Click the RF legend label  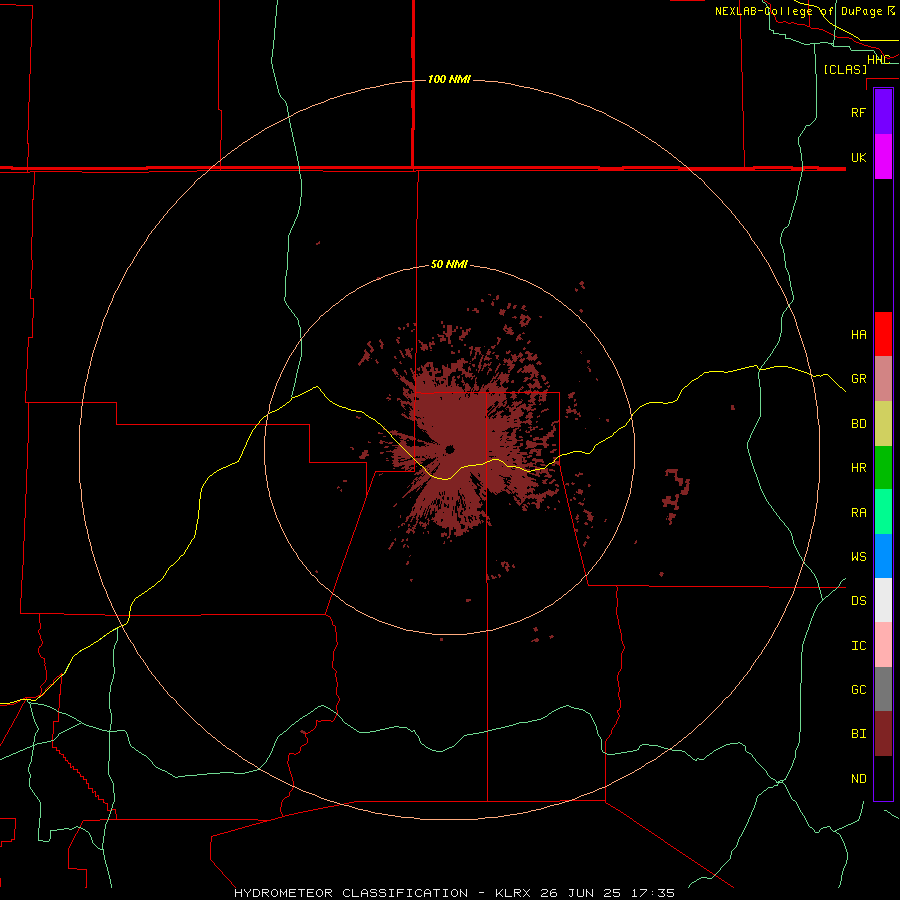[x=859, y=112]
